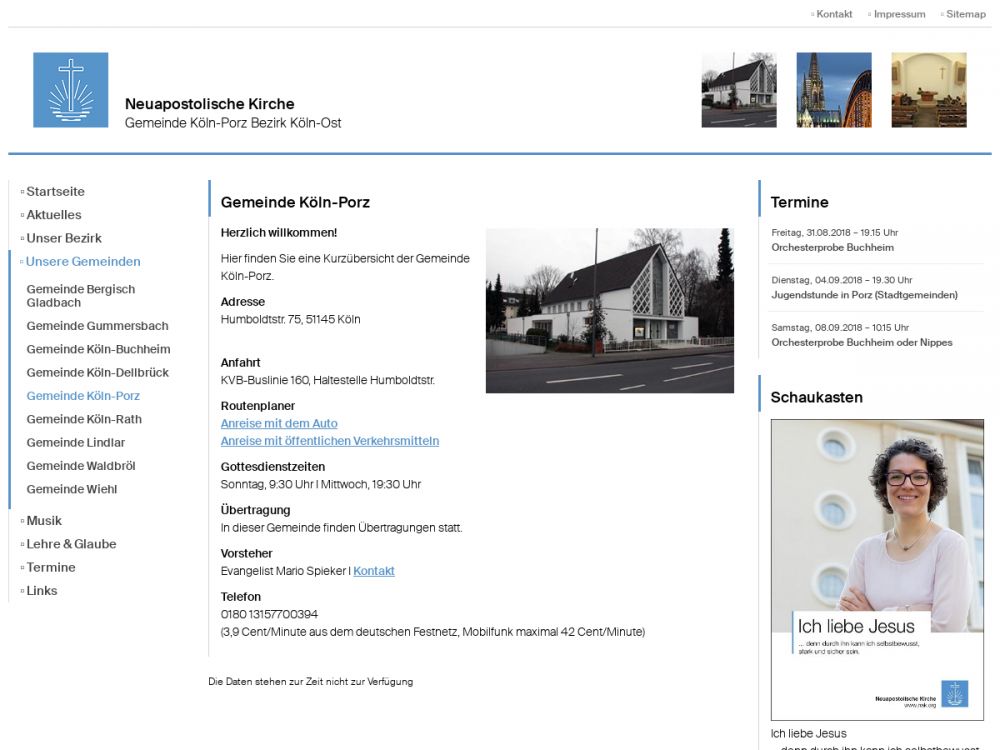Go to Kontakt in the top bar
Viewport: 1000px width, 750px height.
(834, 14)
